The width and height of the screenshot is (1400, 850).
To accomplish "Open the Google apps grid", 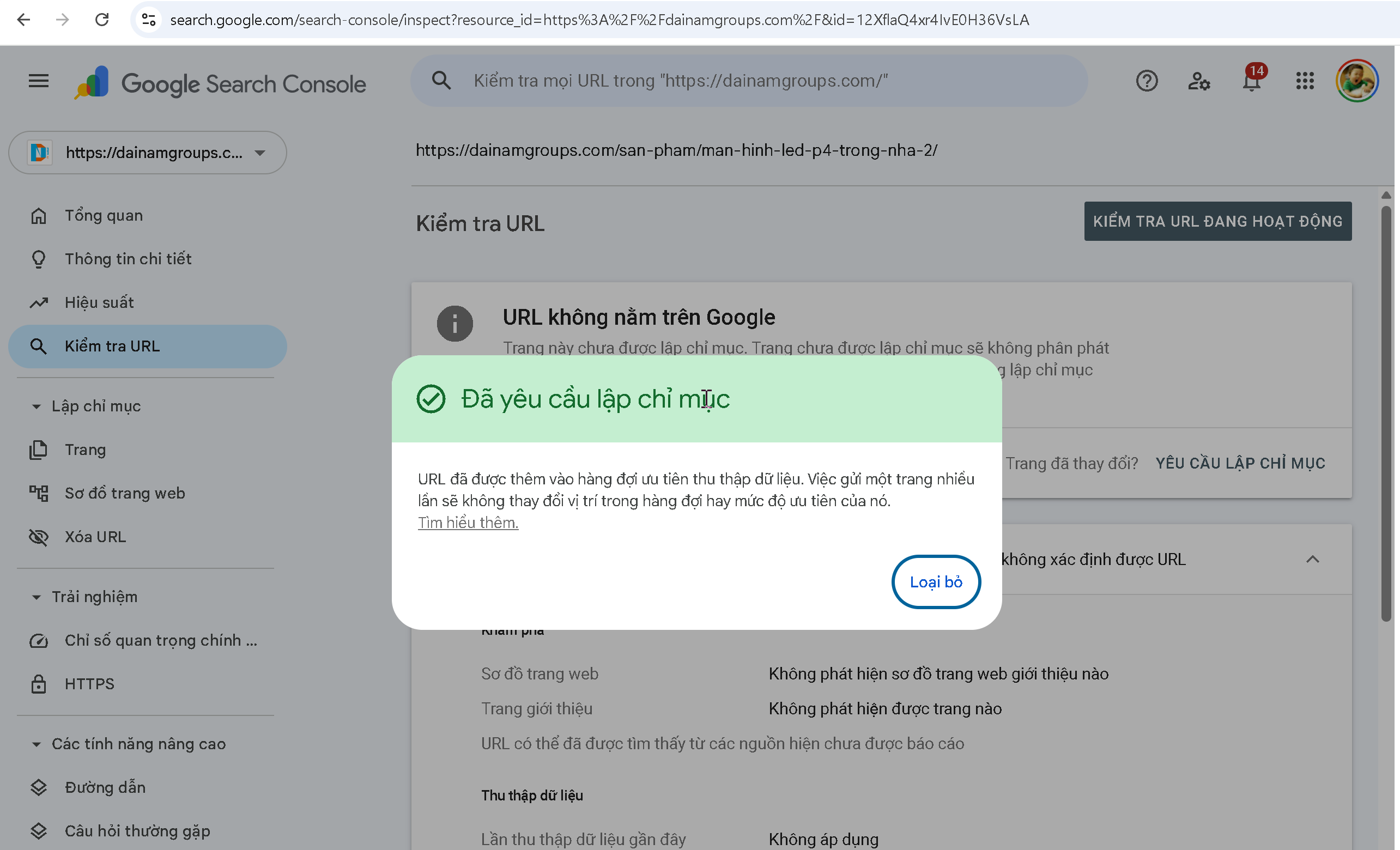I will pyautogui.click(x=1305, y=81).
